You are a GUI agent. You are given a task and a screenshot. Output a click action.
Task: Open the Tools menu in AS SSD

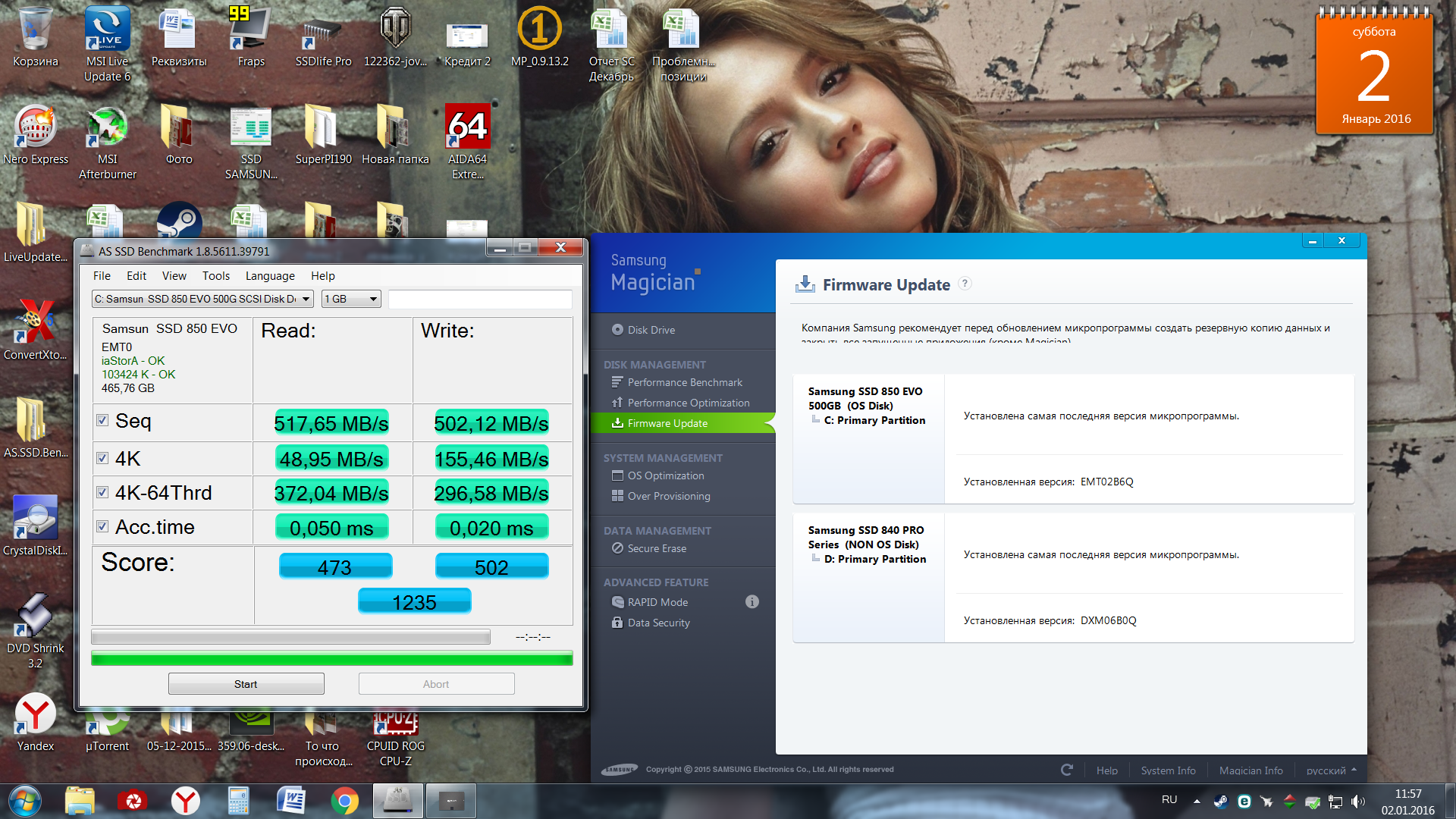215,276
